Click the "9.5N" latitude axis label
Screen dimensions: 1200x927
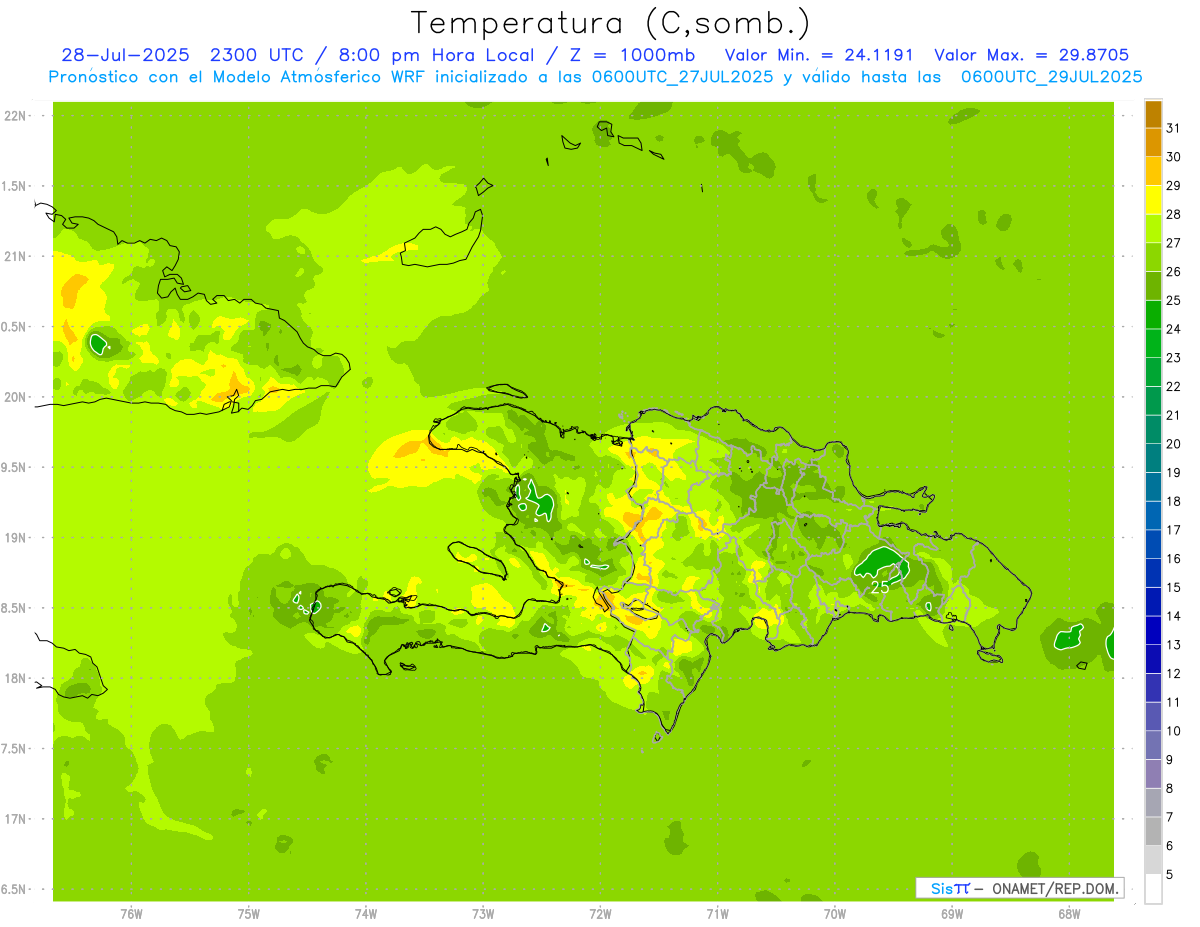[15, 467]
